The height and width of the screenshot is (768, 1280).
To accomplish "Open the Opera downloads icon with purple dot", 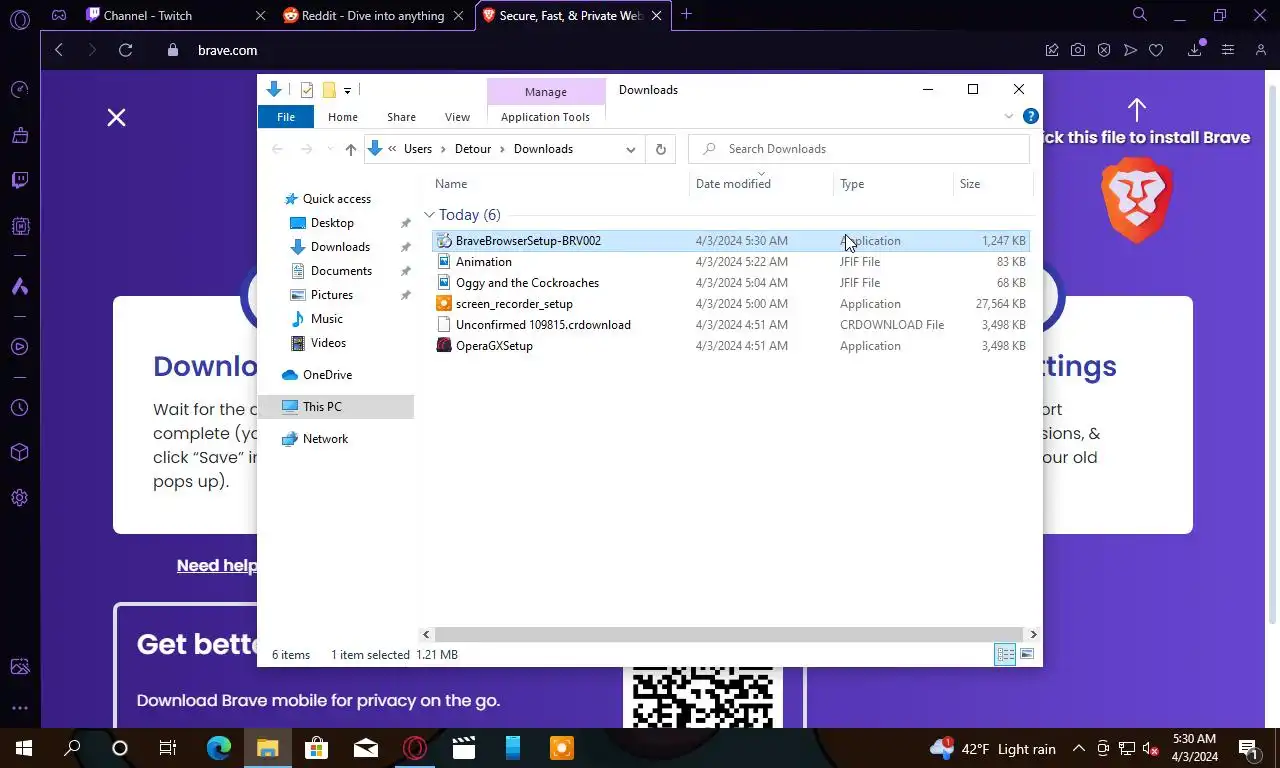I will (1196, 49).
